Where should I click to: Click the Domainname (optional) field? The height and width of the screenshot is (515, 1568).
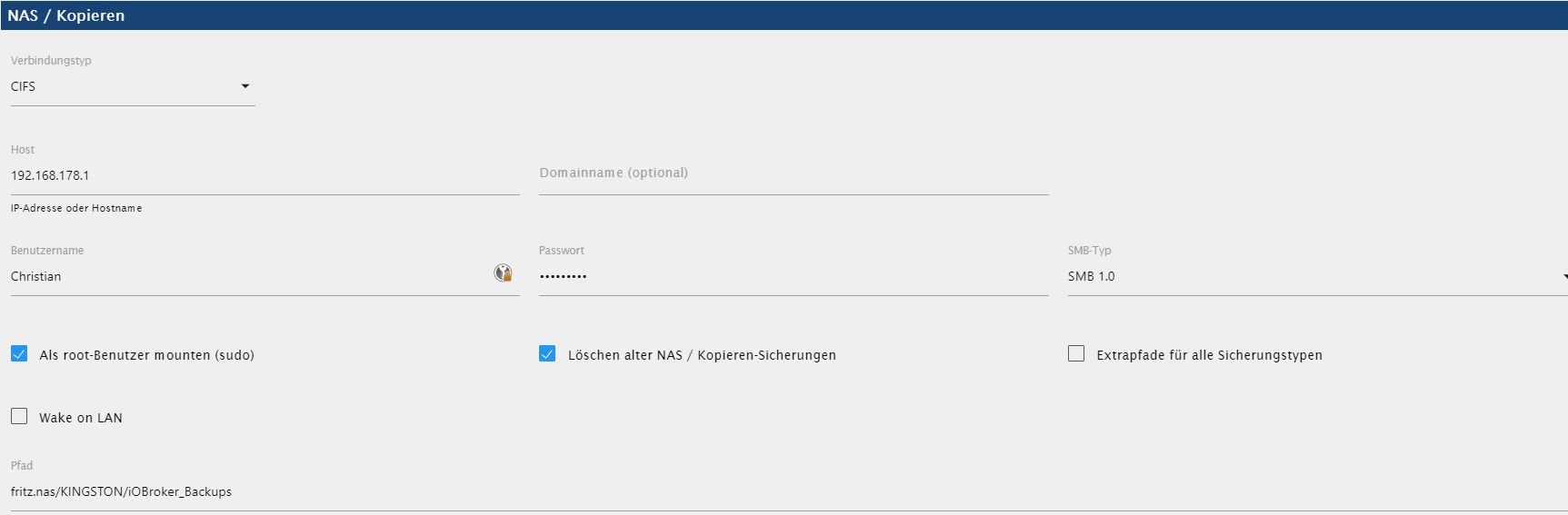(x=794, y=173)
